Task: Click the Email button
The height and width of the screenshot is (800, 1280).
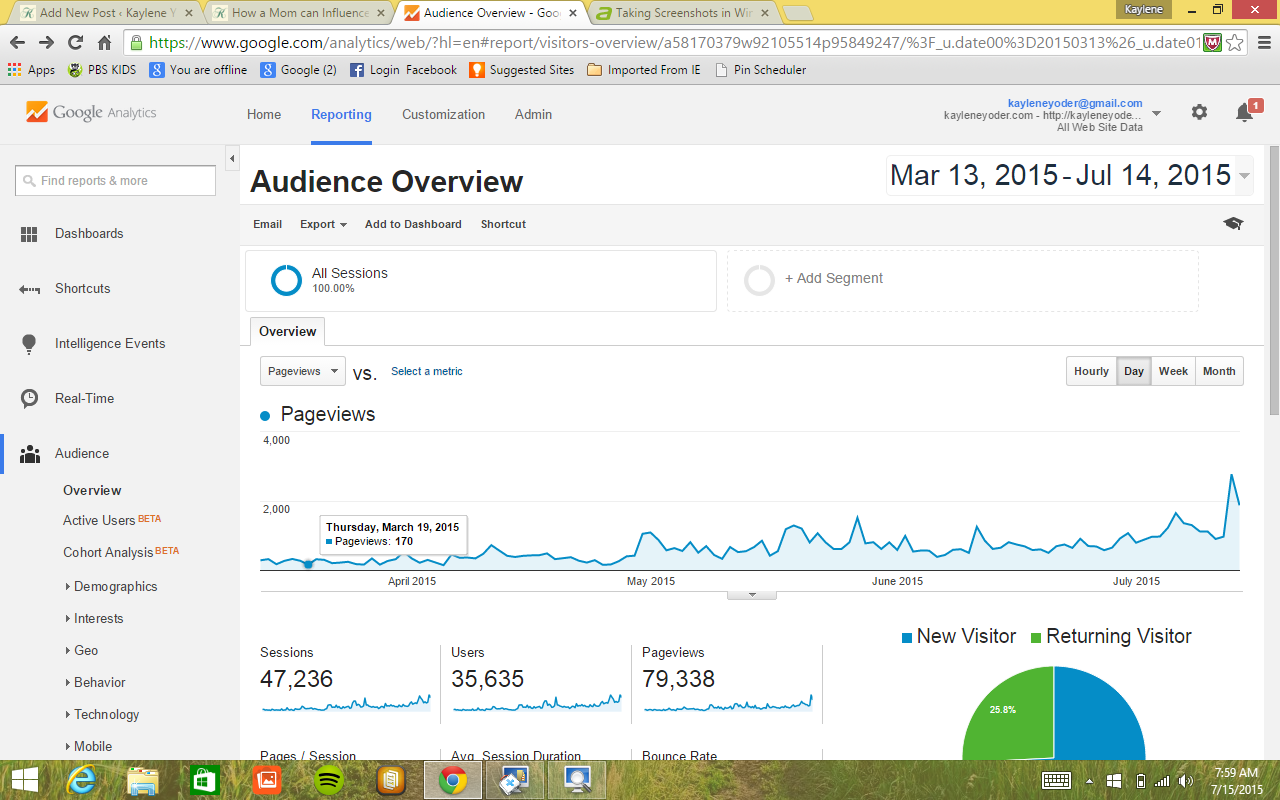Action: 267,224
